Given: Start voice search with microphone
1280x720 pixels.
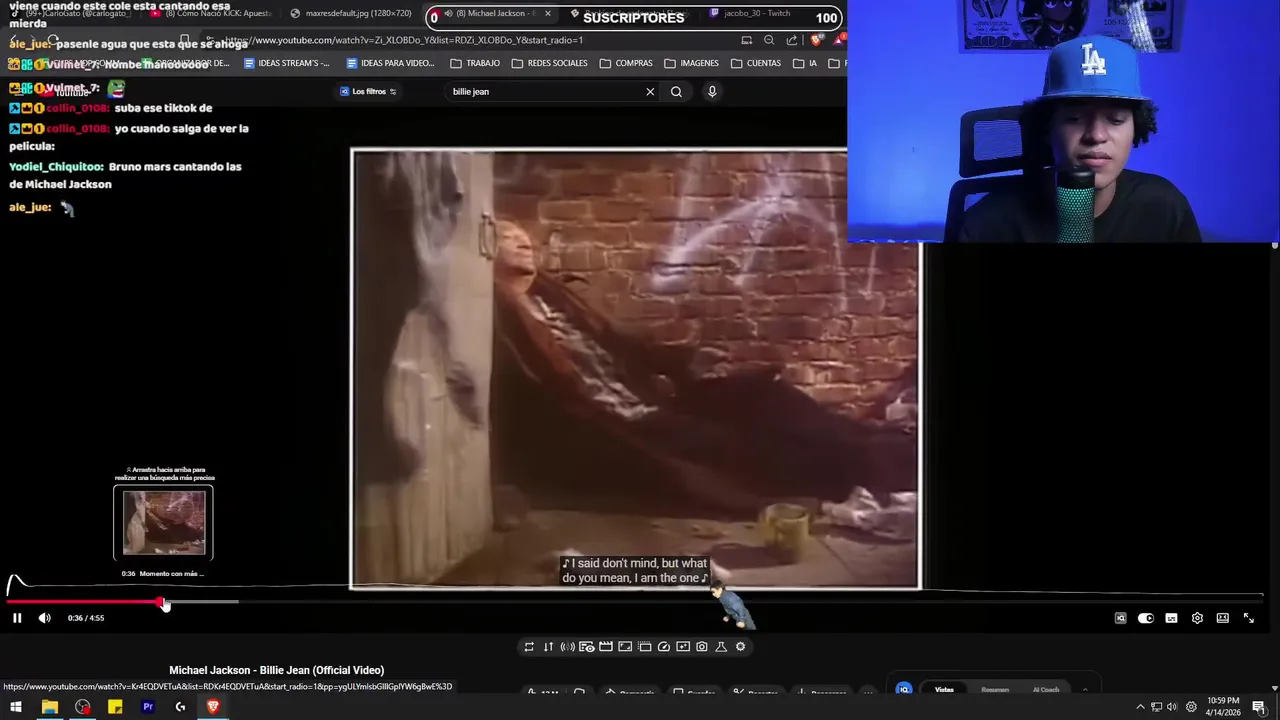Looking at the screenshot, I should (712, 92).
